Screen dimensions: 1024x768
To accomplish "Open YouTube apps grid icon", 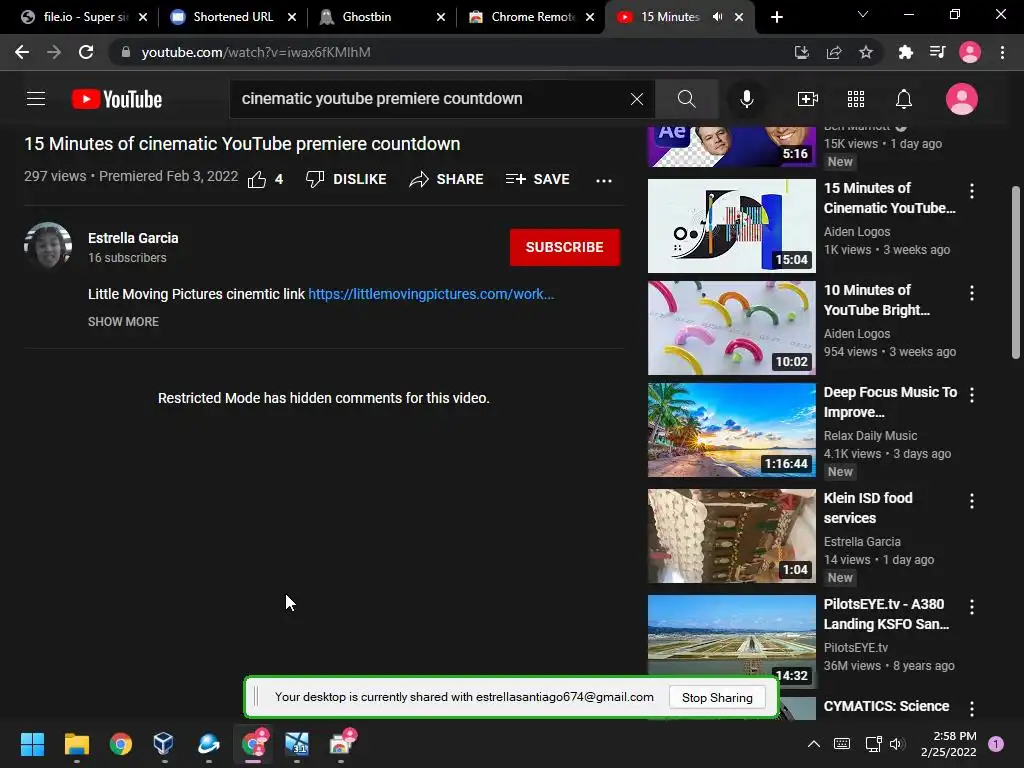I will click(x=856, y=99).
